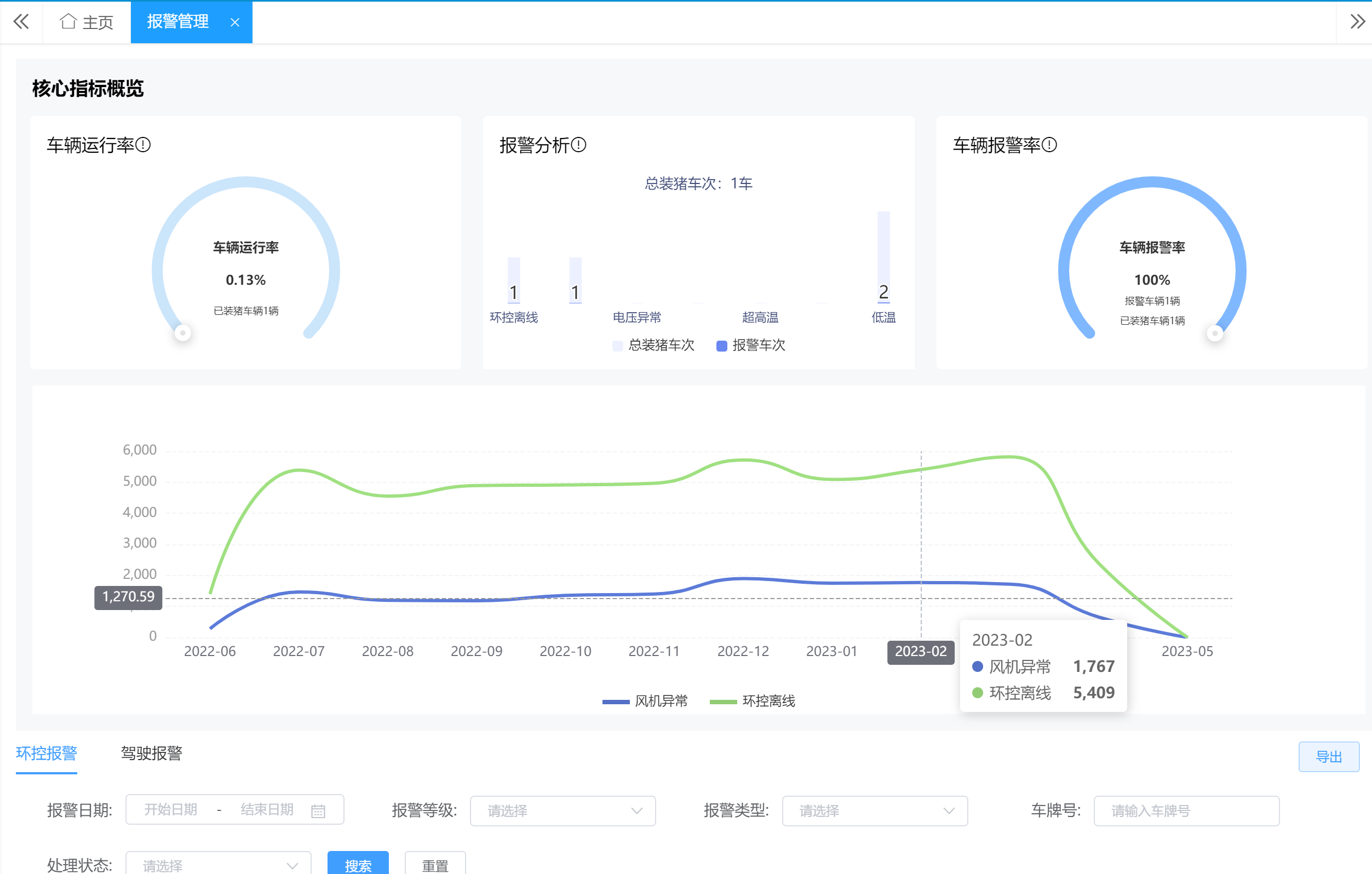The width and height of the screenshot is (1372, 874).
Task: Click 结束日期 end date field
Action: point(267,809)
